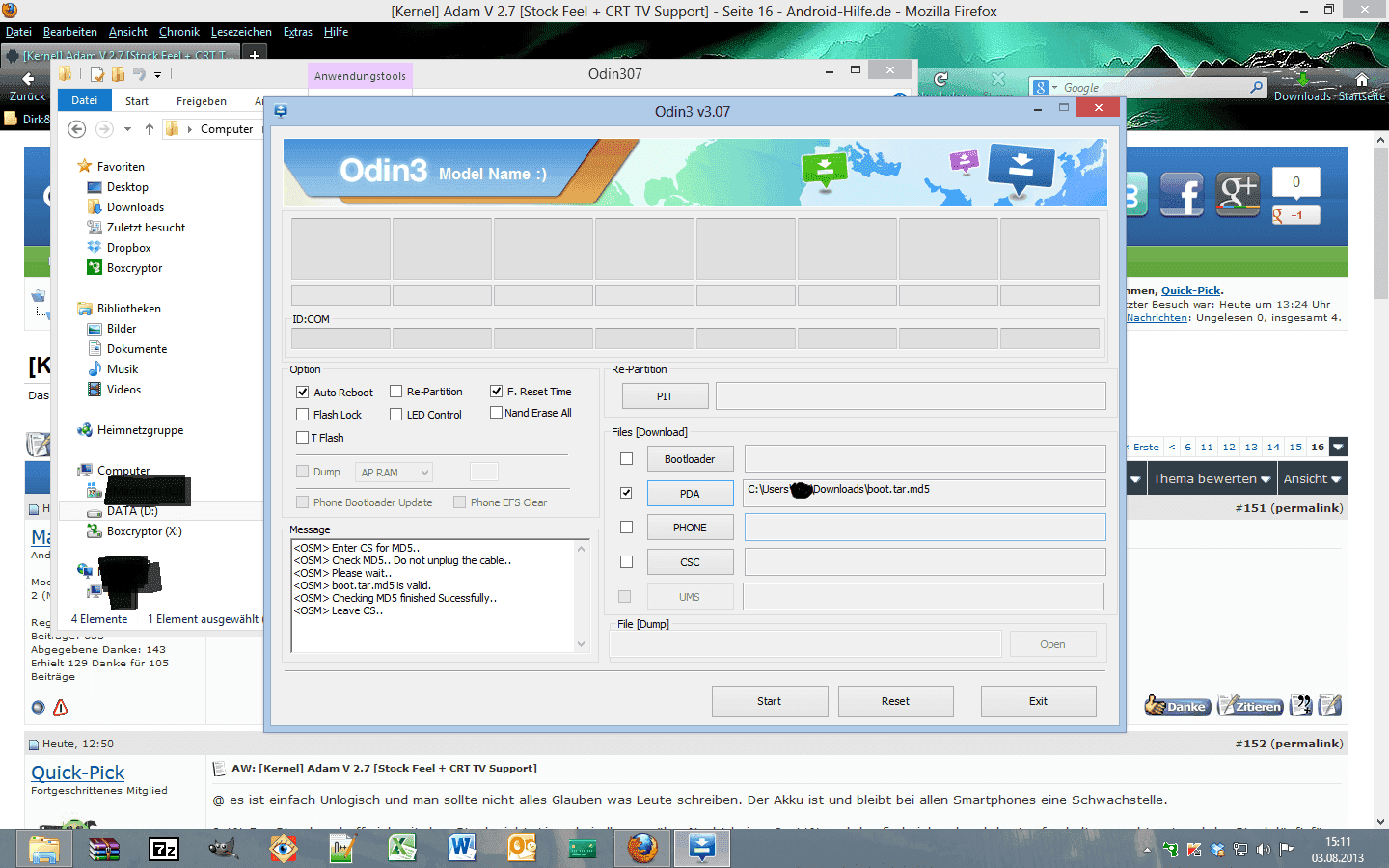The width and height of the screenshot is (1389, 868).
Task: Open Firefox Extras menu
Action: point(298,32)
